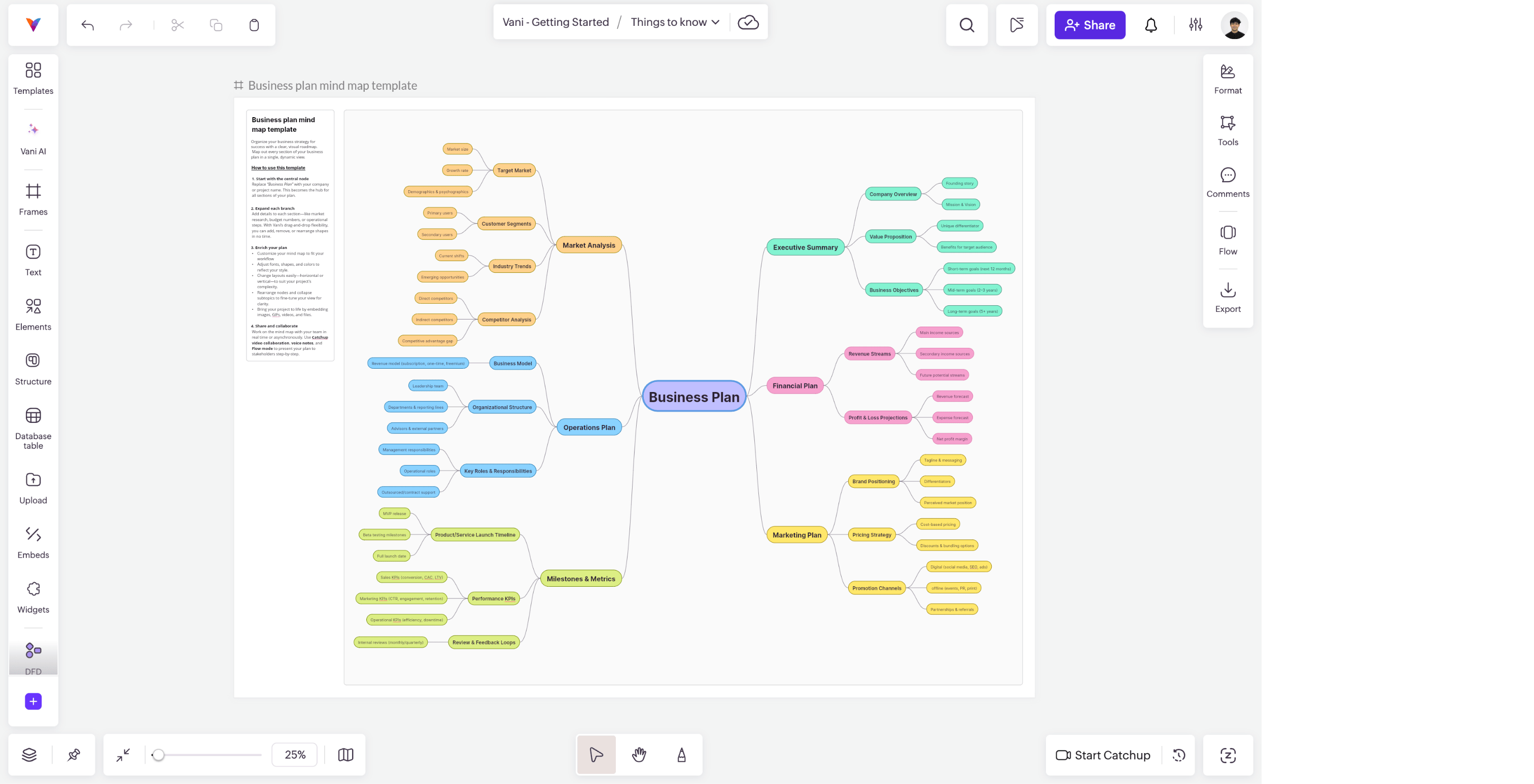The height and width of the screenshot is (784, 1534).
Task: Adjust the zoom slider handle
Action: point(158,754)
